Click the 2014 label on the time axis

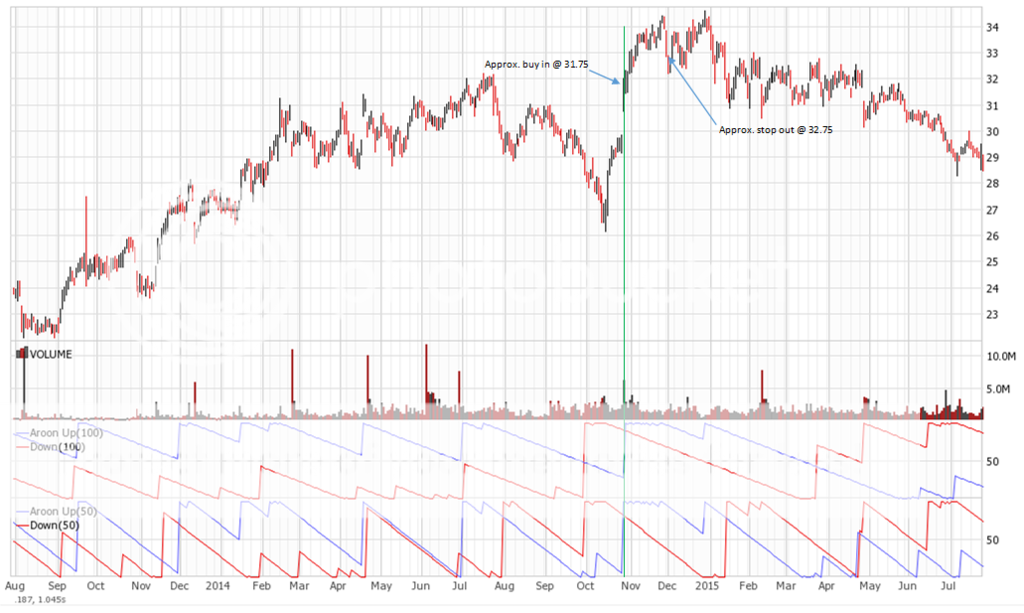click(217, 586)
